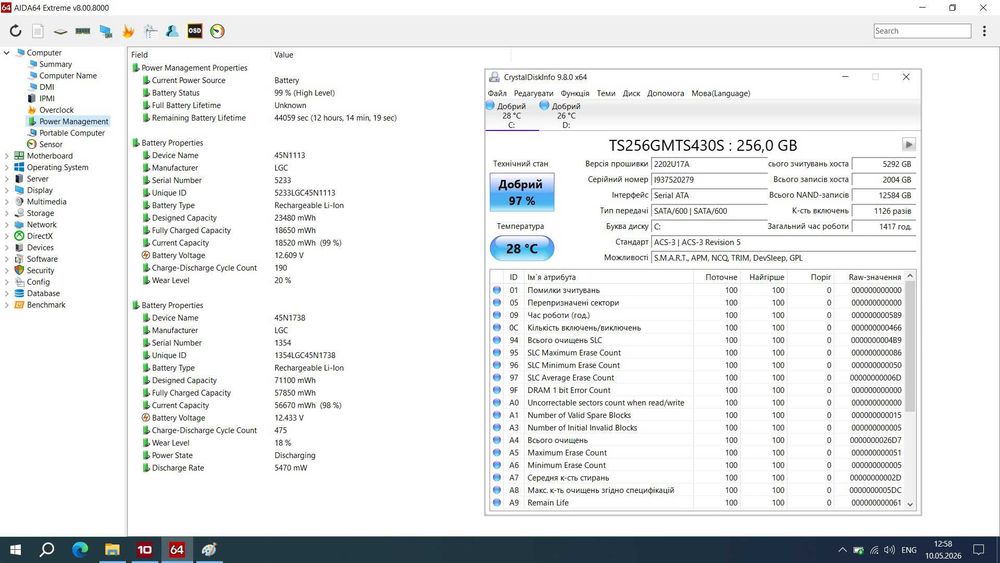Open the Теми menu in CrystalDiskInfo
The height and width of the screenshot is (563, 1000).
[x=606, y=93]
